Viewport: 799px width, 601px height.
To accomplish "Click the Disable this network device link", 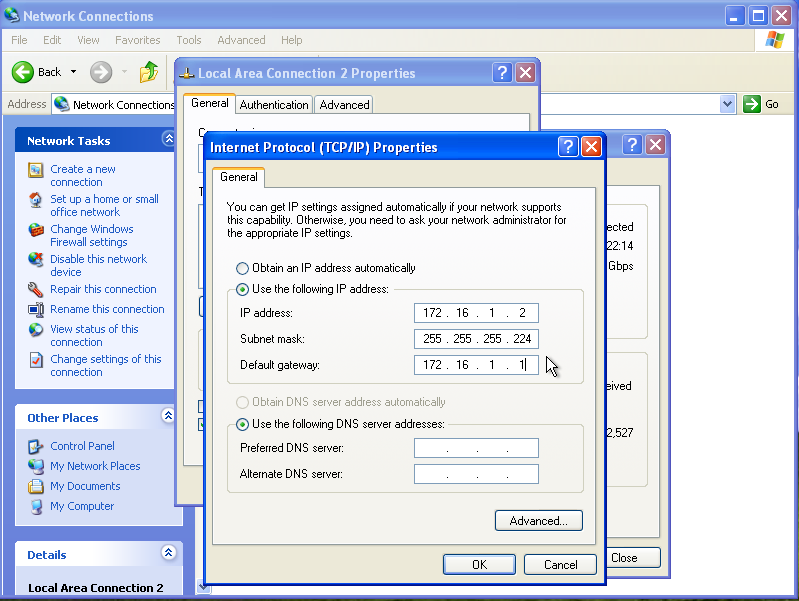I will (x=98, y=265).
